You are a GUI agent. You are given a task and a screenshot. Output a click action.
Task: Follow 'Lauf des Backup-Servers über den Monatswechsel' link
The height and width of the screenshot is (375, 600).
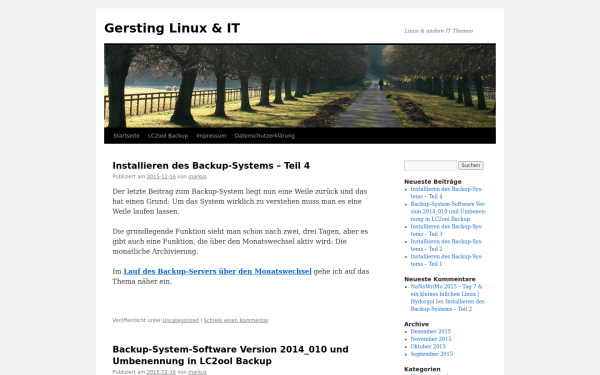(217, 271)
